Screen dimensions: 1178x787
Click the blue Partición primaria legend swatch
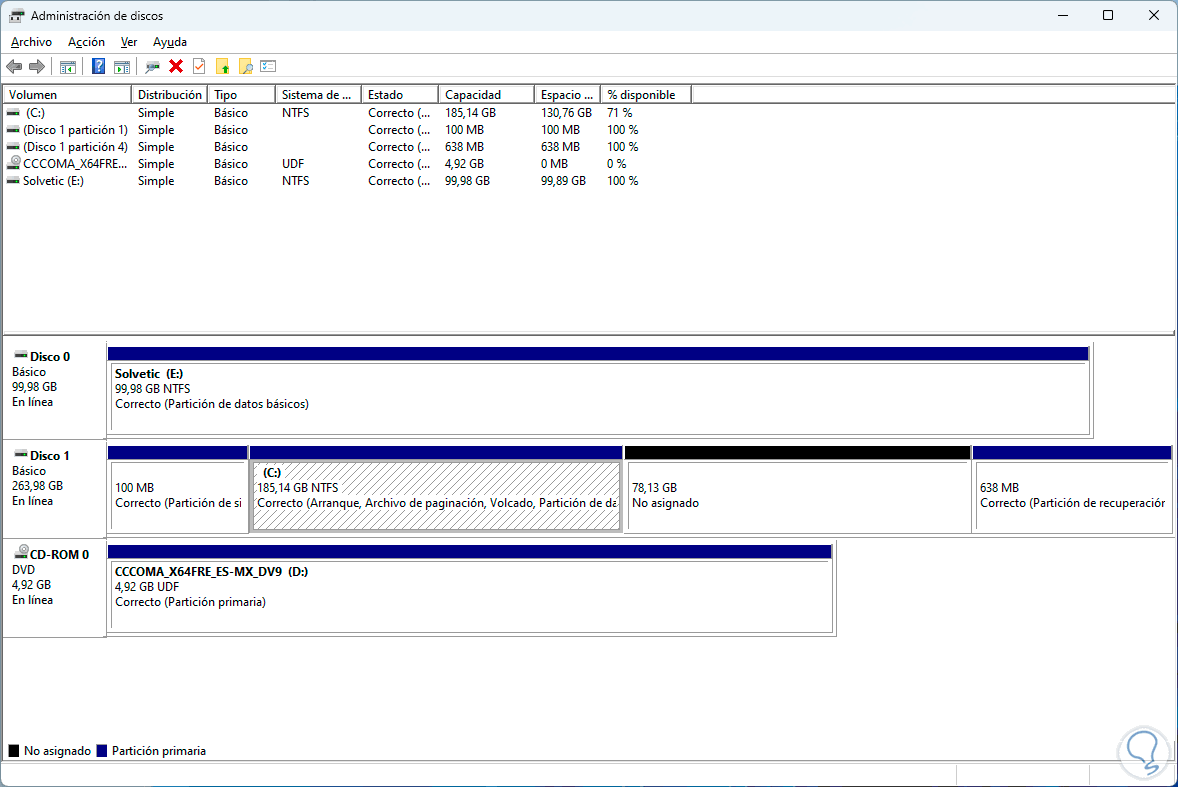click(x=102, y=751)
